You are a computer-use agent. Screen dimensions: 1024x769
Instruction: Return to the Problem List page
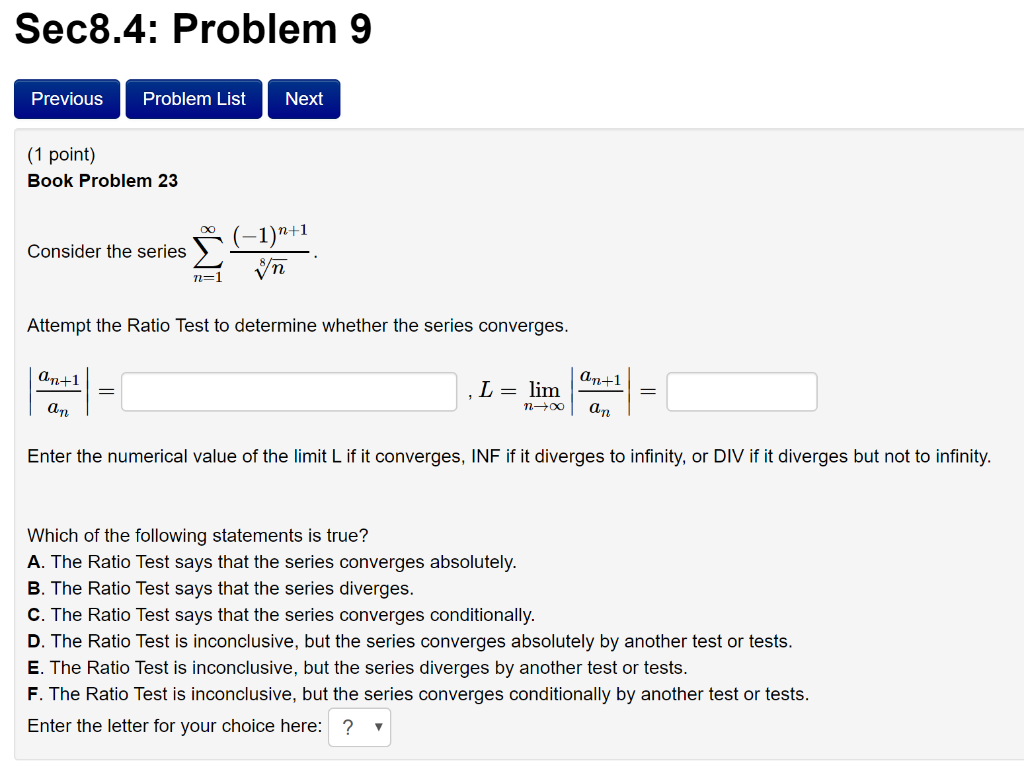pyautogui.click(x=193, y=98)
